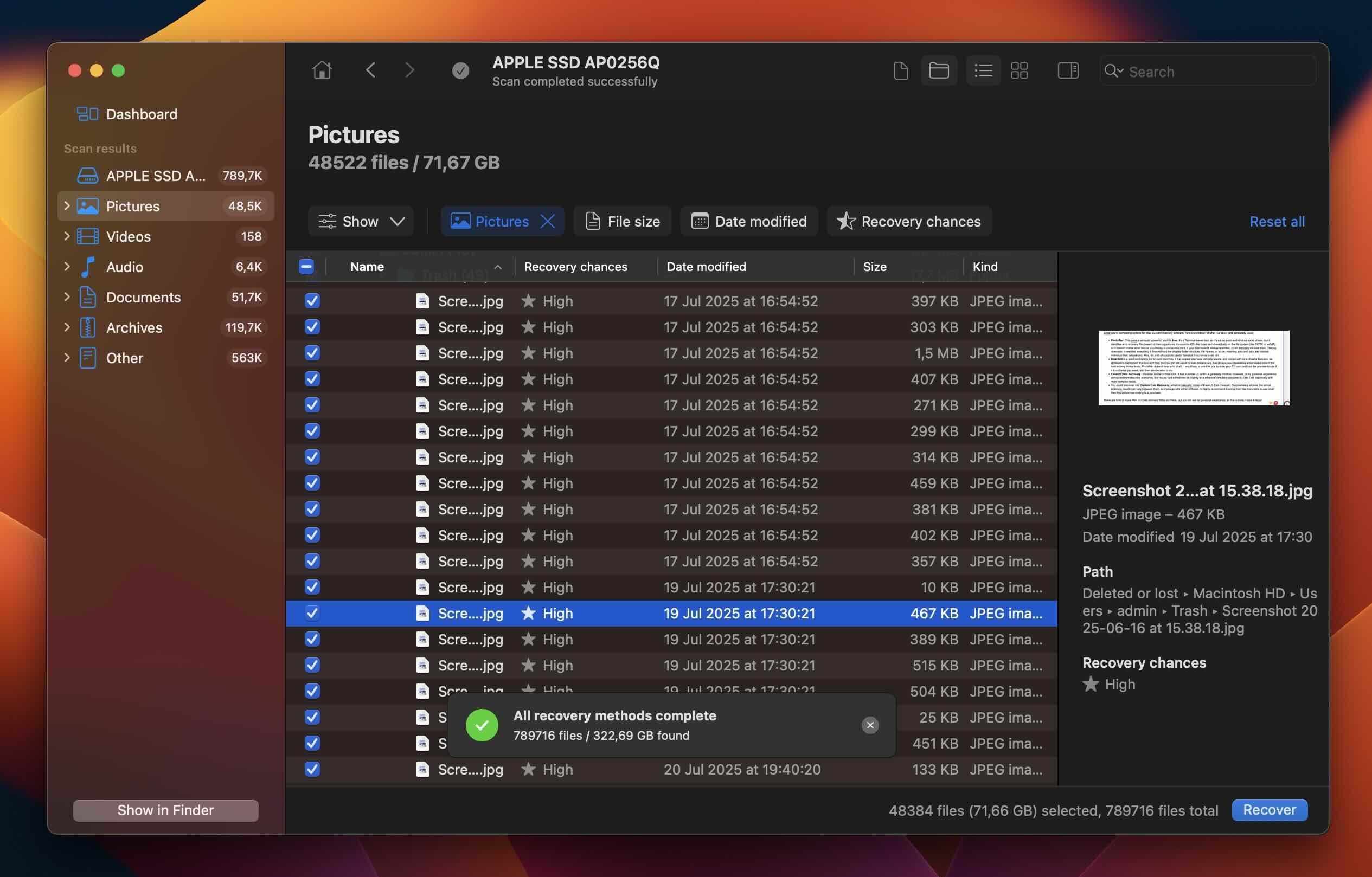Switch to files-only view document icon
The width and height of the screenshot is (1372, 877).
click(901, 70)
